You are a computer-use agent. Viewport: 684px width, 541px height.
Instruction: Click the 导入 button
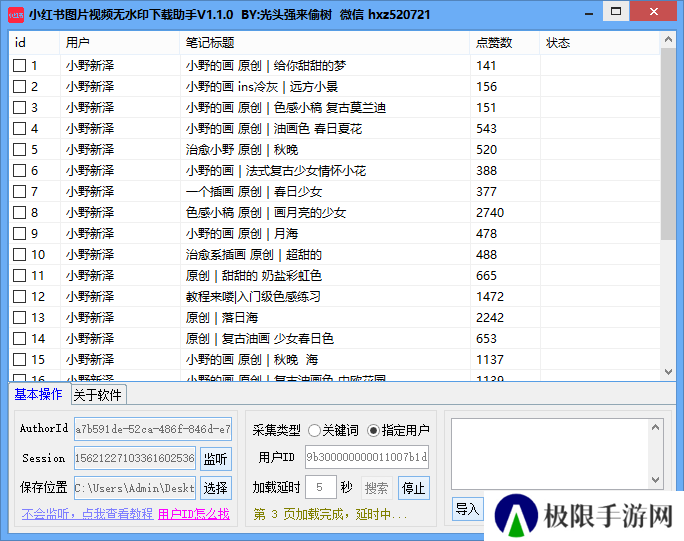pos(467,509)
